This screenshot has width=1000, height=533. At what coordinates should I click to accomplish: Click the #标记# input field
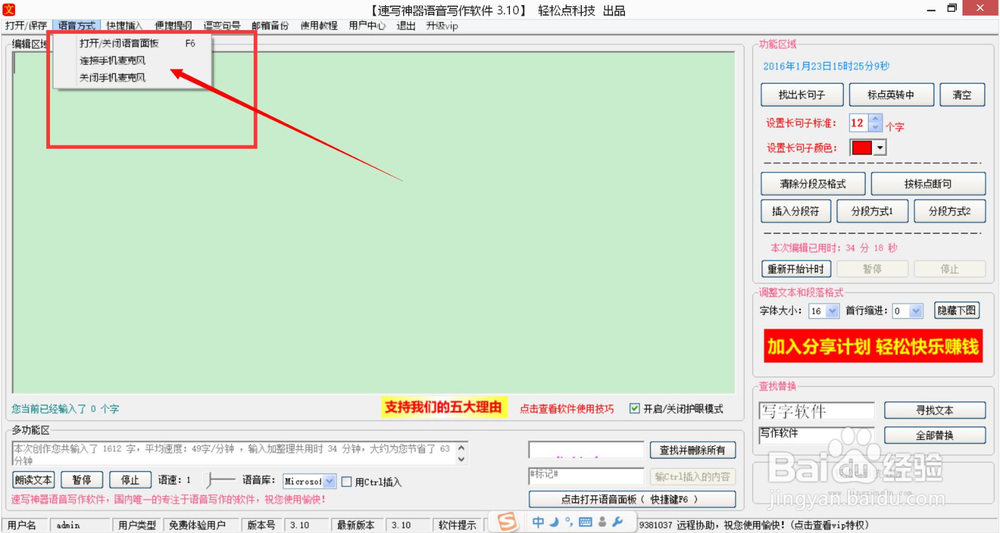pyautogui.click(x=586, y=476)
